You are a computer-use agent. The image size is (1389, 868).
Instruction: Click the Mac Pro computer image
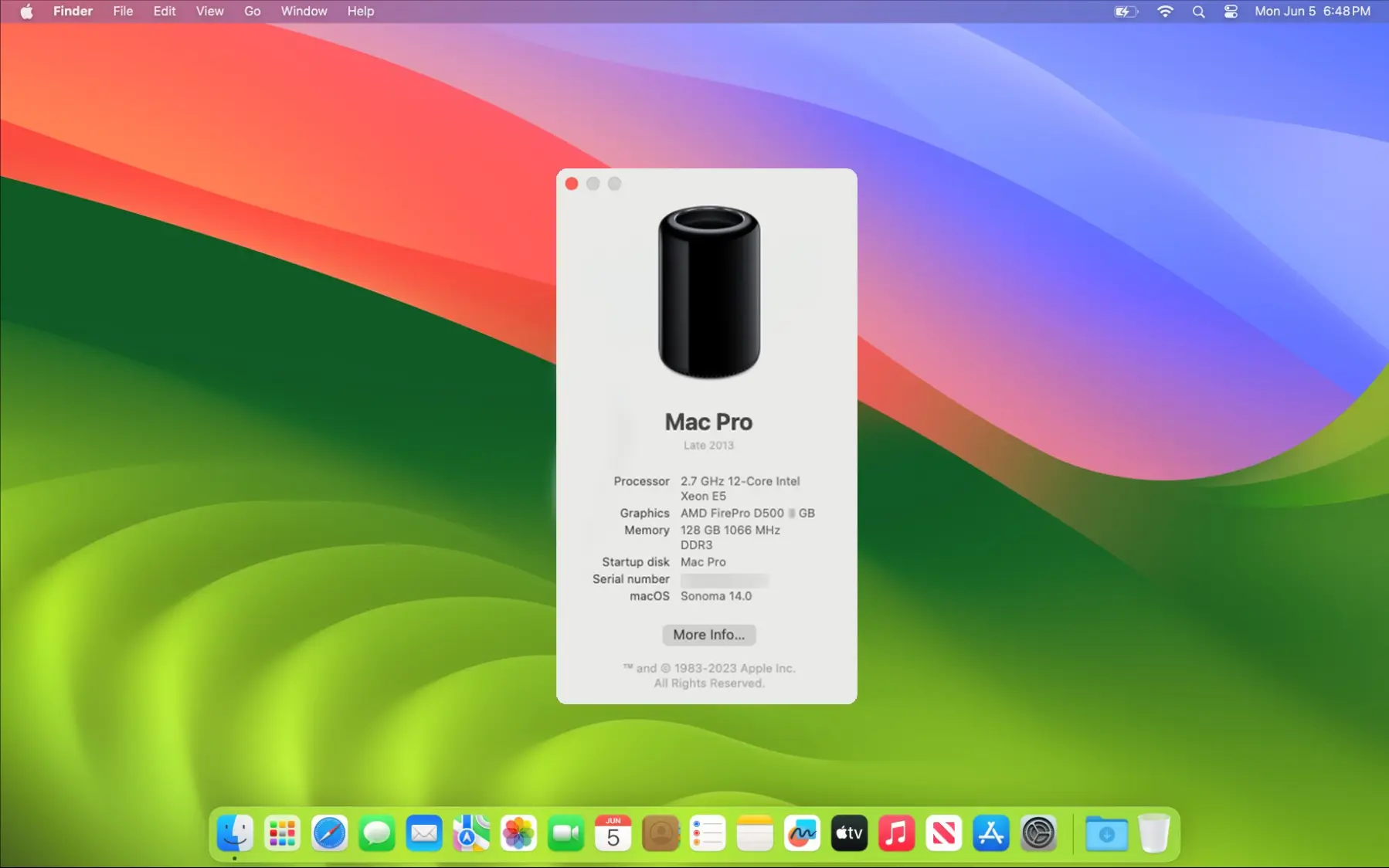tap(708, 292)
